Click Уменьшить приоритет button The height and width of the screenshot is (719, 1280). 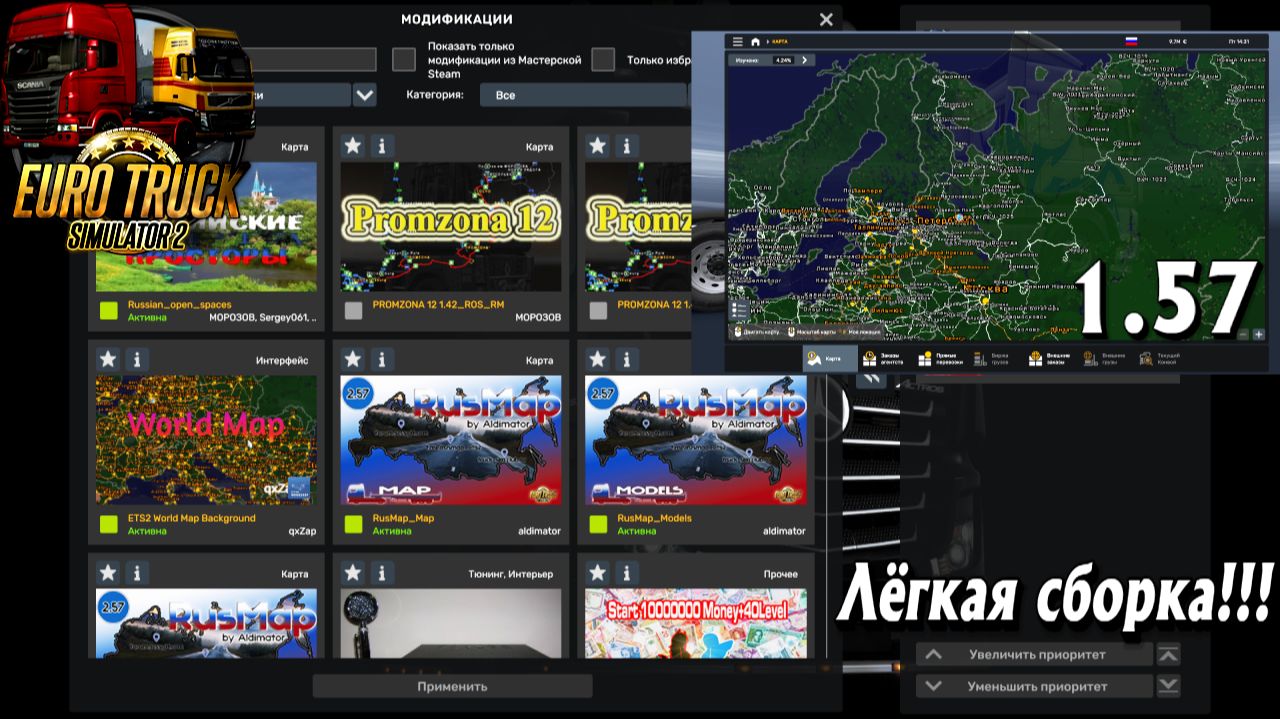click(x=1034, y=686)
